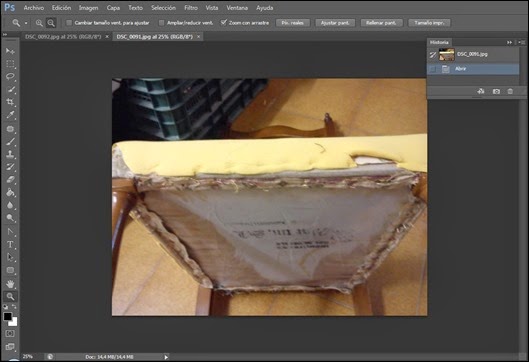Select the Eraser tool
Viewport: 529px width, 362px height.
click(x=10, y=179)
